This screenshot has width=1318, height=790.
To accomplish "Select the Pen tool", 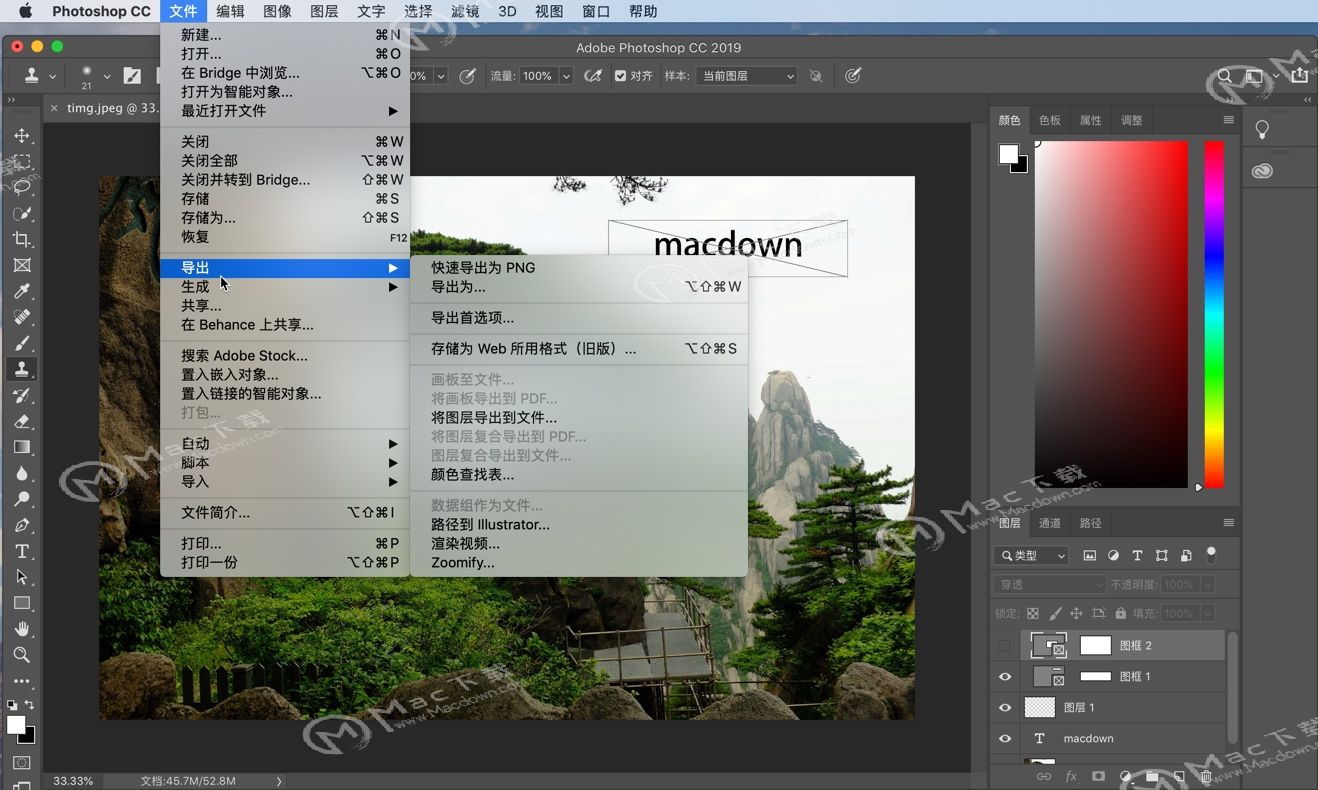I will tap(22, 525).
